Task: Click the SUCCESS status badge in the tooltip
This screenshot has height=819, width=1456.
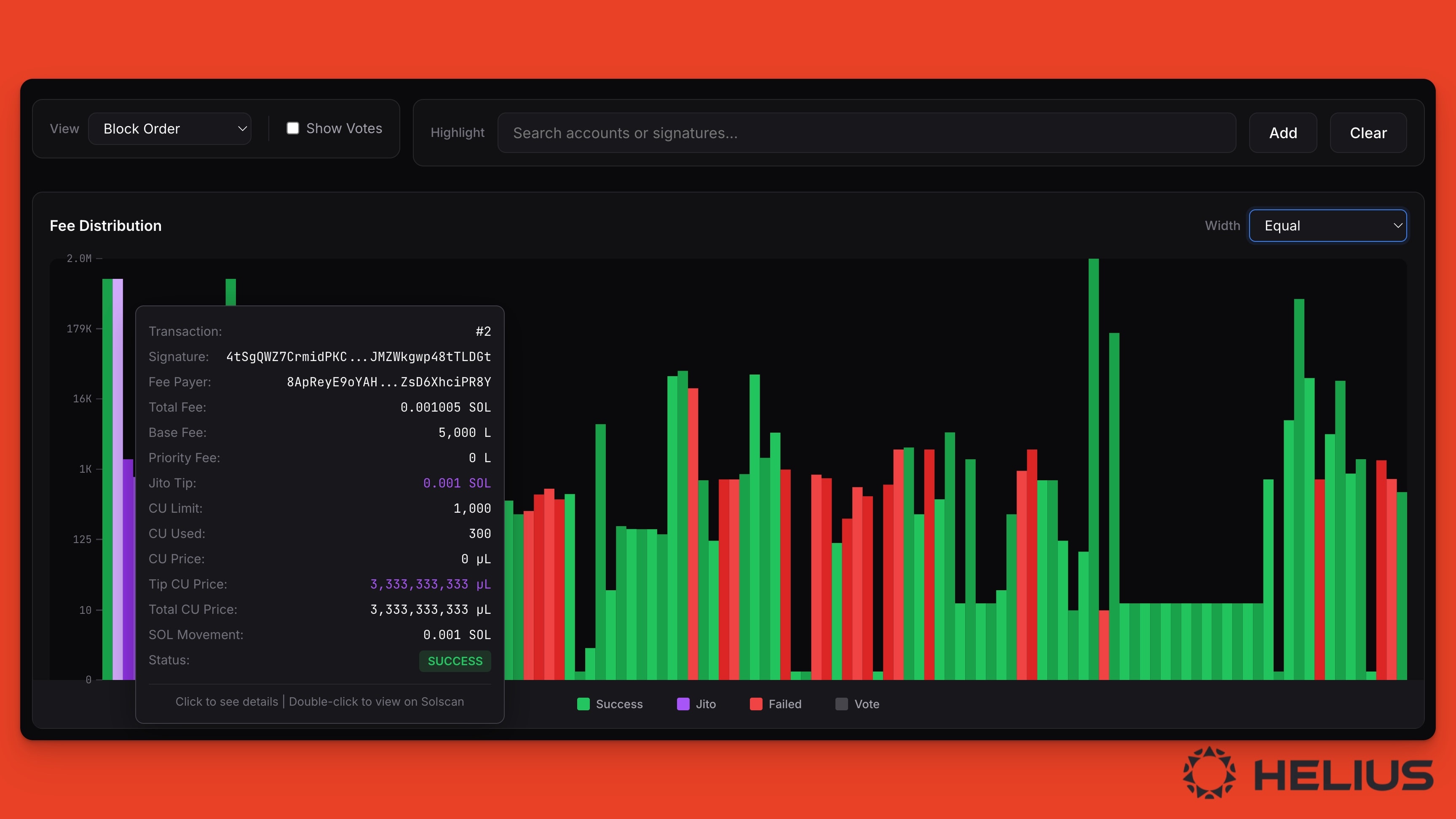Action: point(455,661)
